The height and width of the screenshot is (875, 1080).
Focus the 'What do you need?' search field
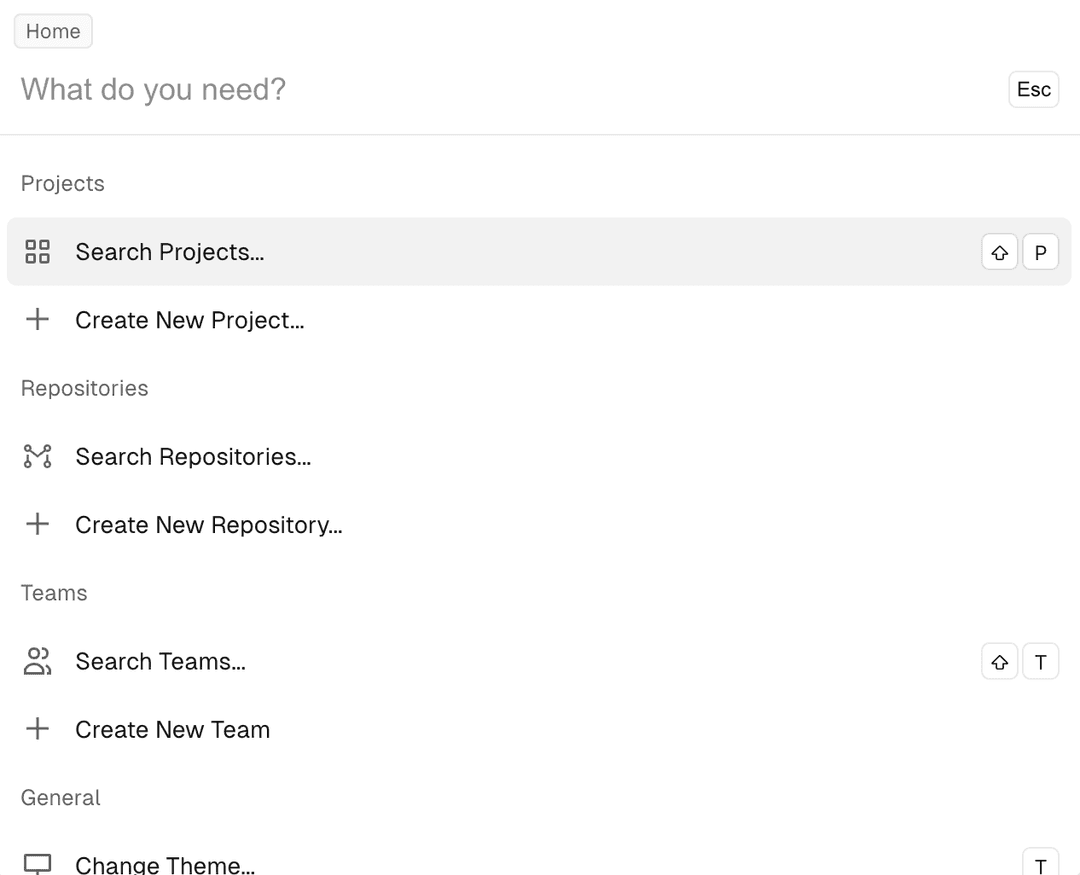click(x=500, y=89)
